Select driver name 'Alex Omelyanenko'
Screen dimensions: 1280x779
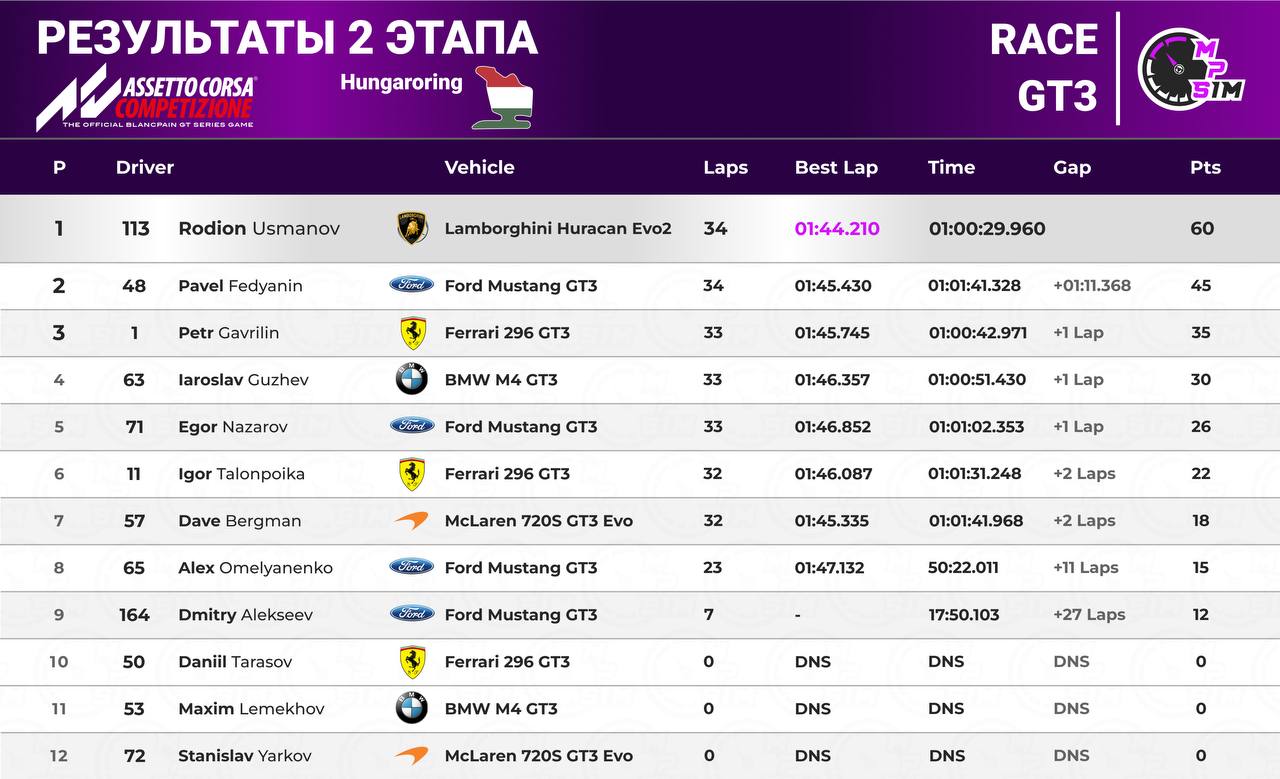(255, 568)
